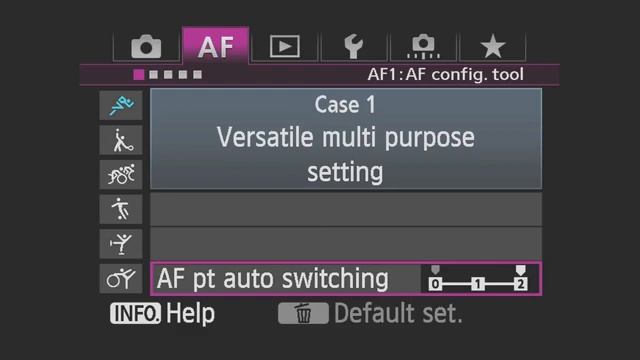Switch to the AF settings tab
640x360 pixels.
[216, 46]
